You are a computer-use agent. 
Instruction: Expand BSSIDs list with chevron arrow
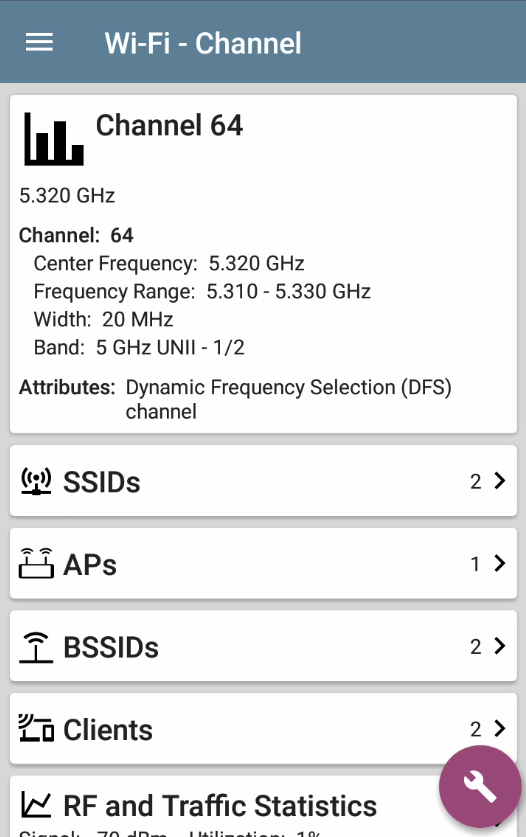point(500,645)
